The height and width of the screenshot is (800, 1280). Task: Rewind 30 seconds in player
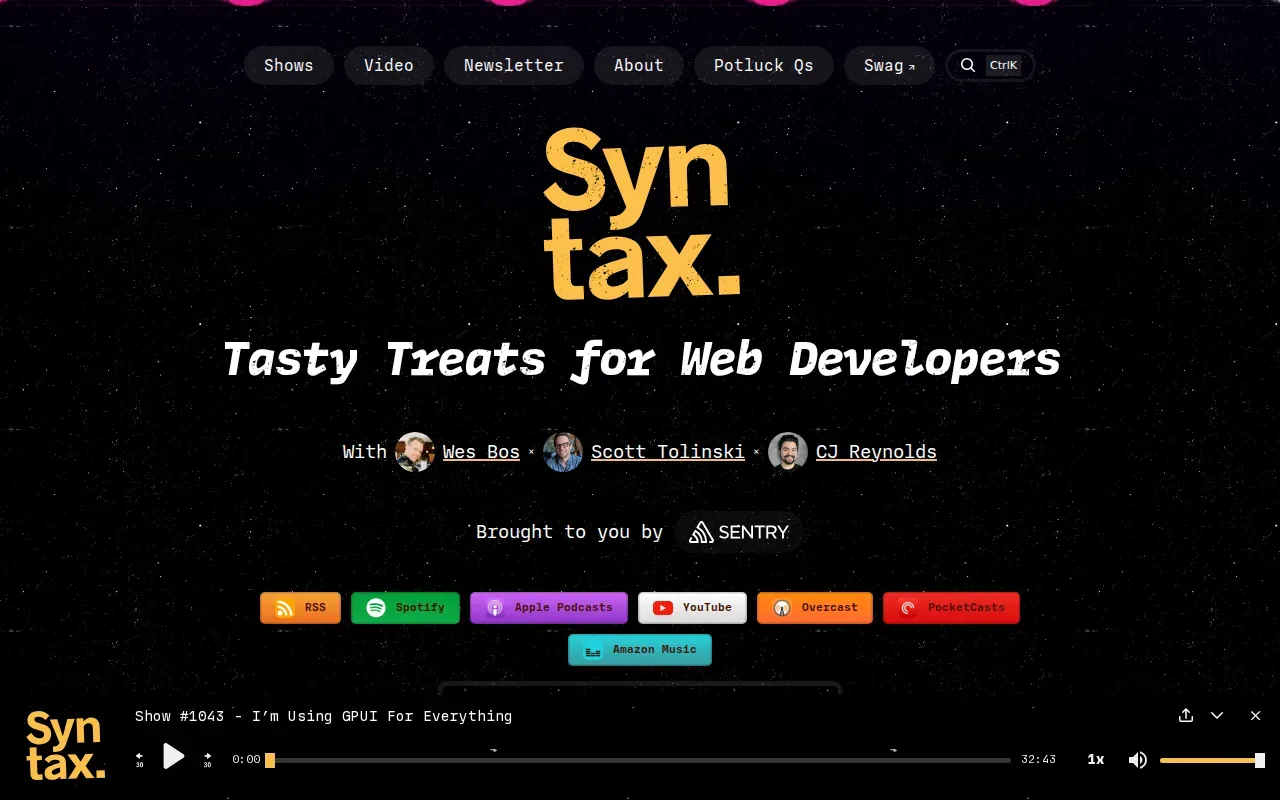click(x=139, y=760)
